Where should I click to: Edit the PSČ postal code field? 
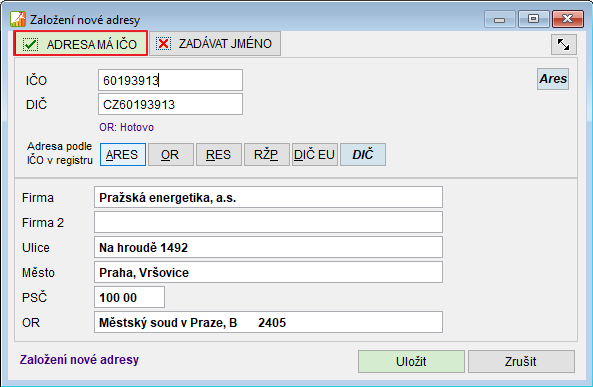click(129, 297)
